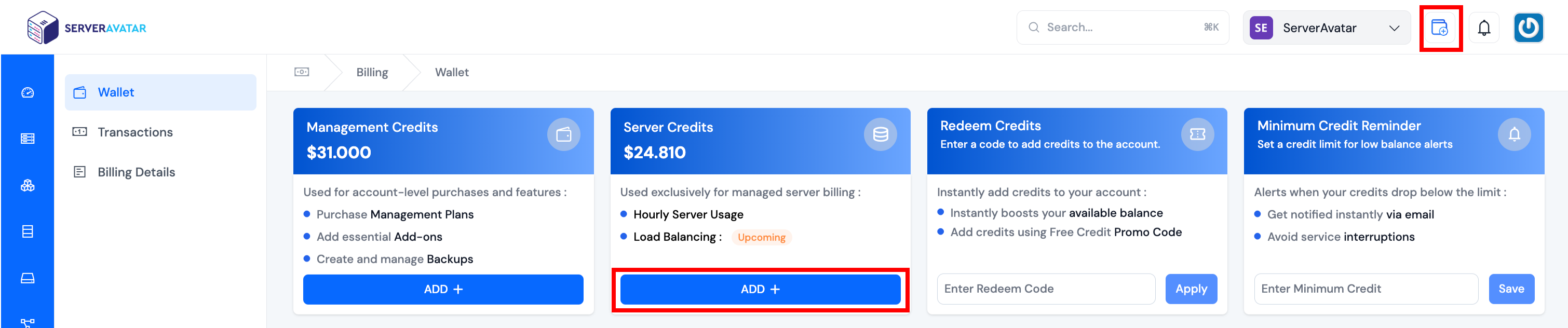Click Apply to redeem code

[1191, 289]
